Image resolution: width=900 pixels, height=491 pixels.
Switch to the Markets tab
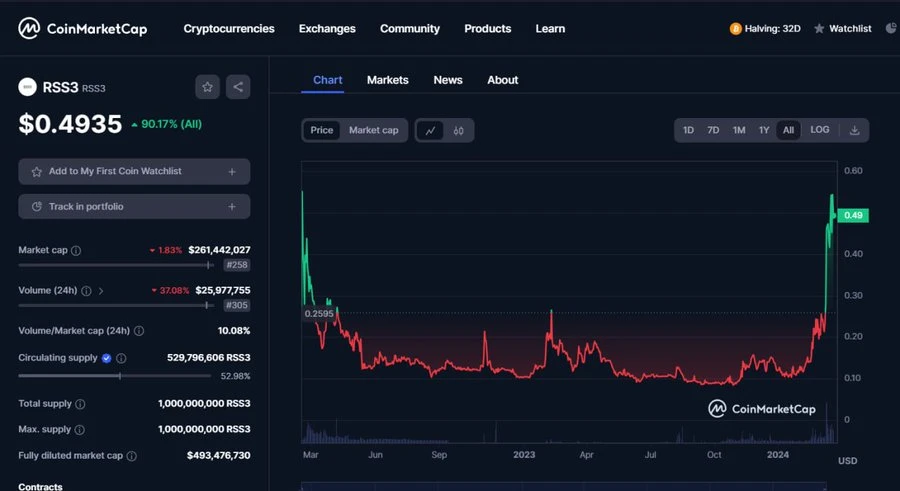click(x=387, y=80)
